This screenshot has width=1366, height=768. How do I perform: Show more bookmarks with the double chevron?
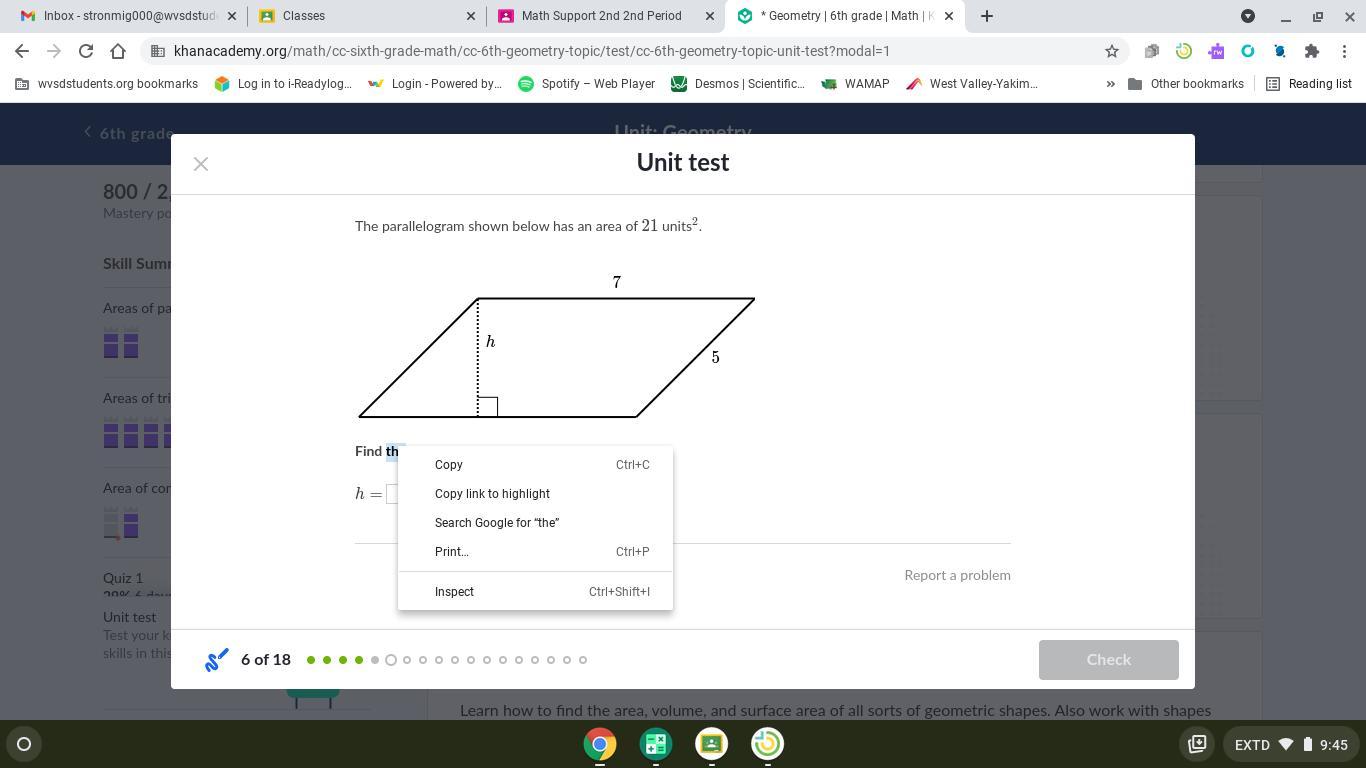point(1110,84)
